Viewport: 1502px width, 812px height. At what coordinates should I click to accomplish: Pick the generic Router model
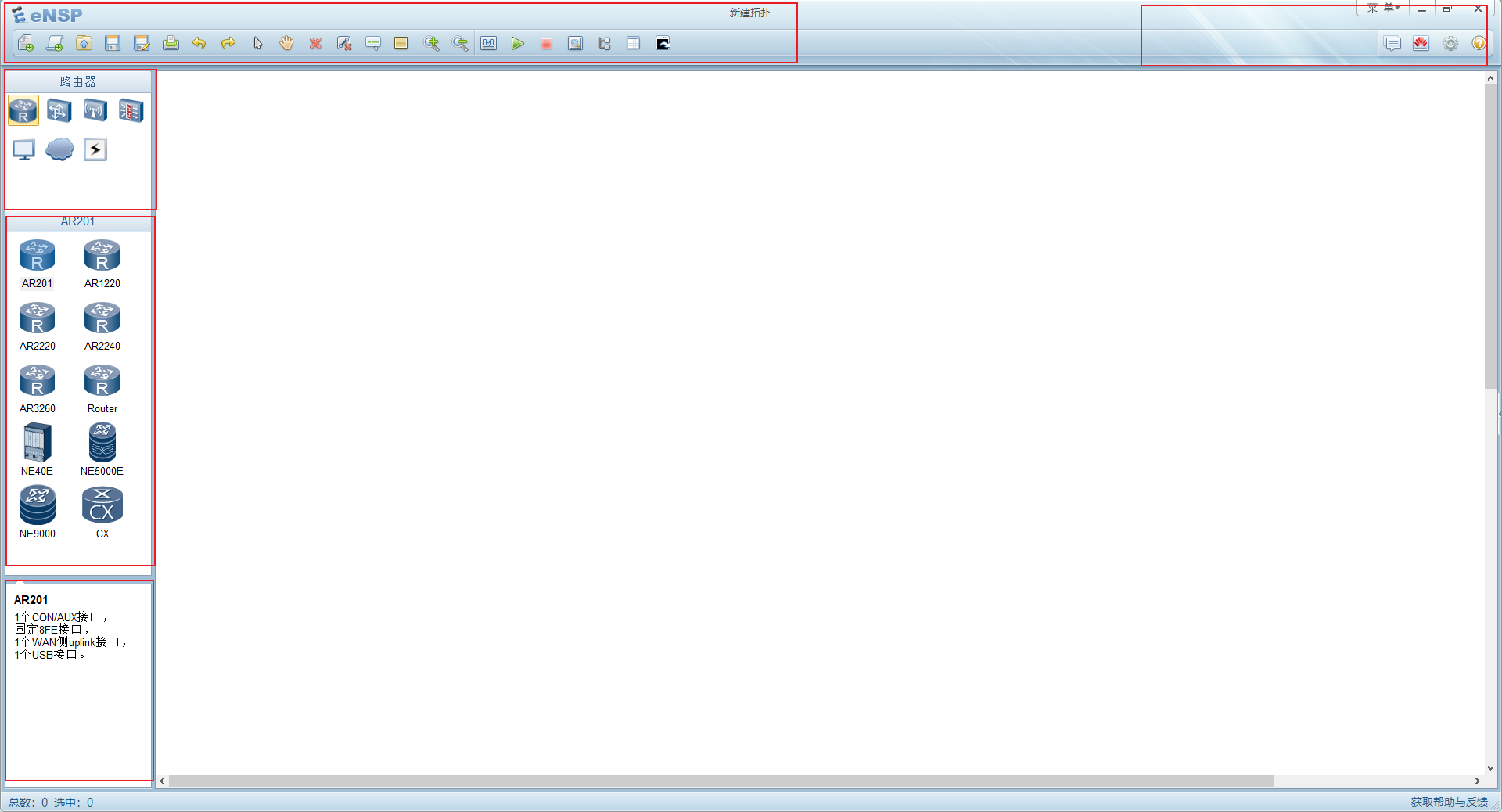pos(102,390)
